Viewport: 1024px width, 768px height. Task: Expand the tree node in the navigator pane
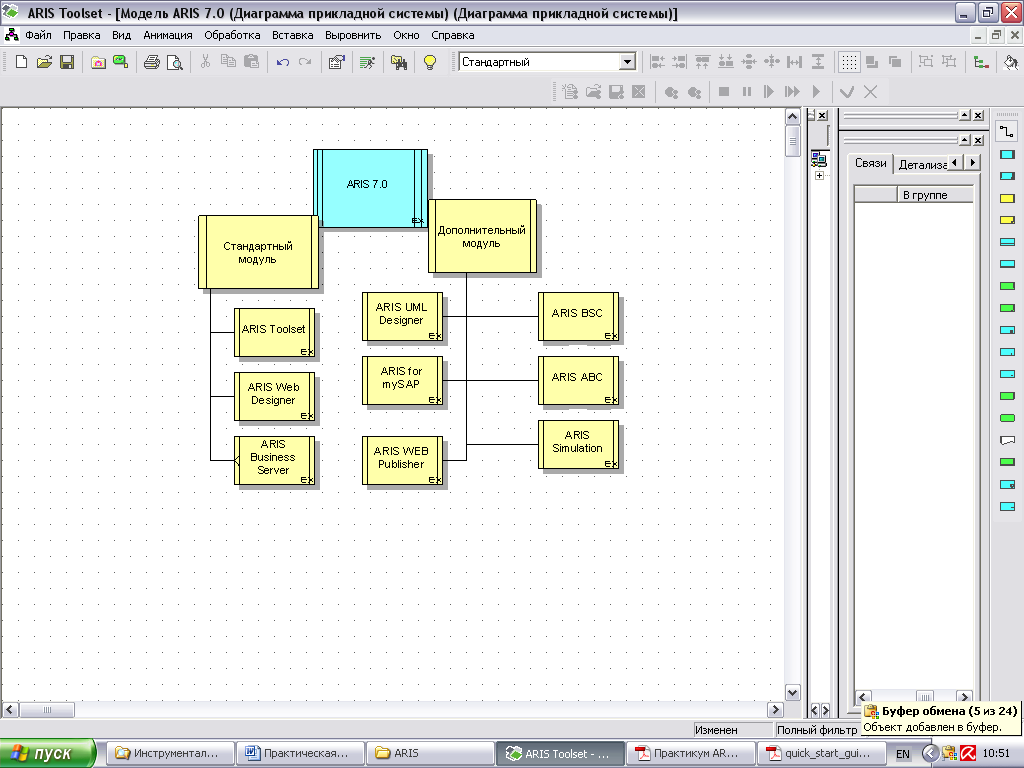[819, 176]
